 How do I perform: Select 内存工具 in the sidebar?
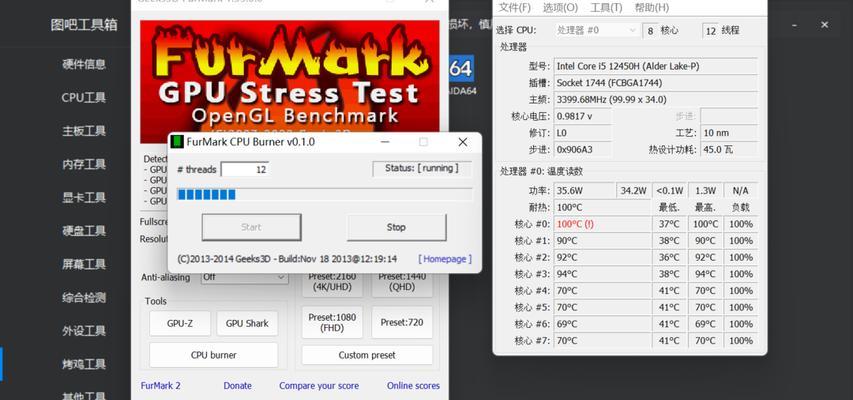pos(84,164)
